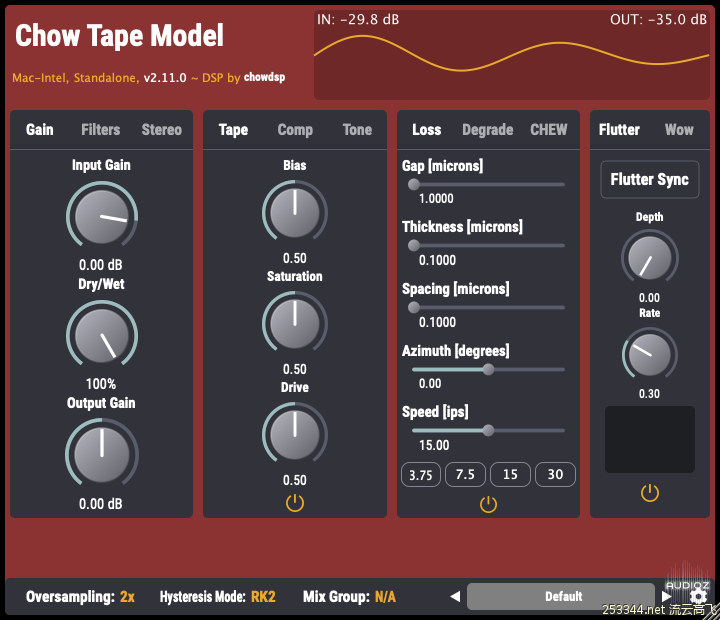Switch to the Tape tab

coord(233,130)
